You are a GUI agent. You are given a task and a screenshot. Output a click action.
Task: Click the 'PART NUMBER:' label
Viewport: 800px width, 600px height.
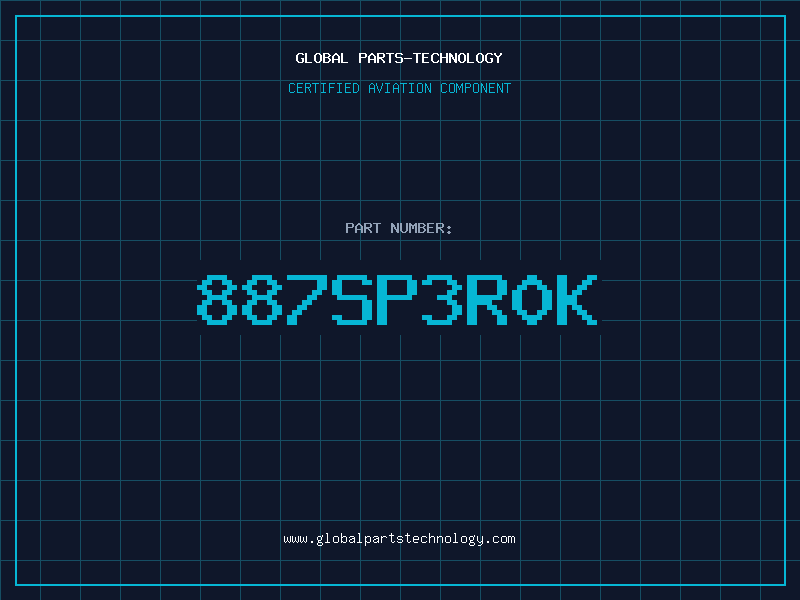click(x=399, y=228)
